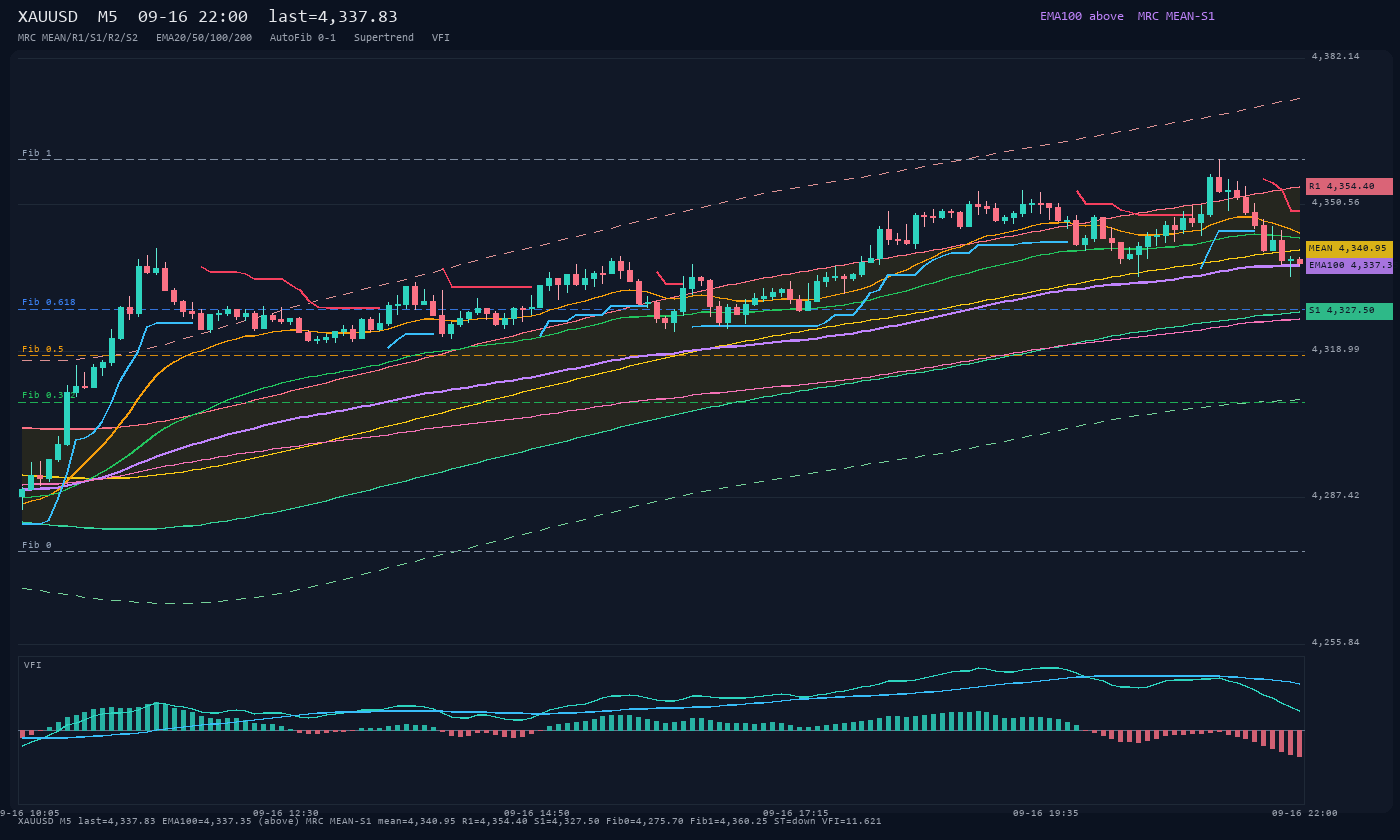The width and height of the screenshot is (1400, 840).
Task: Select the Supertrend indicator legend
Action: [384, 38]
